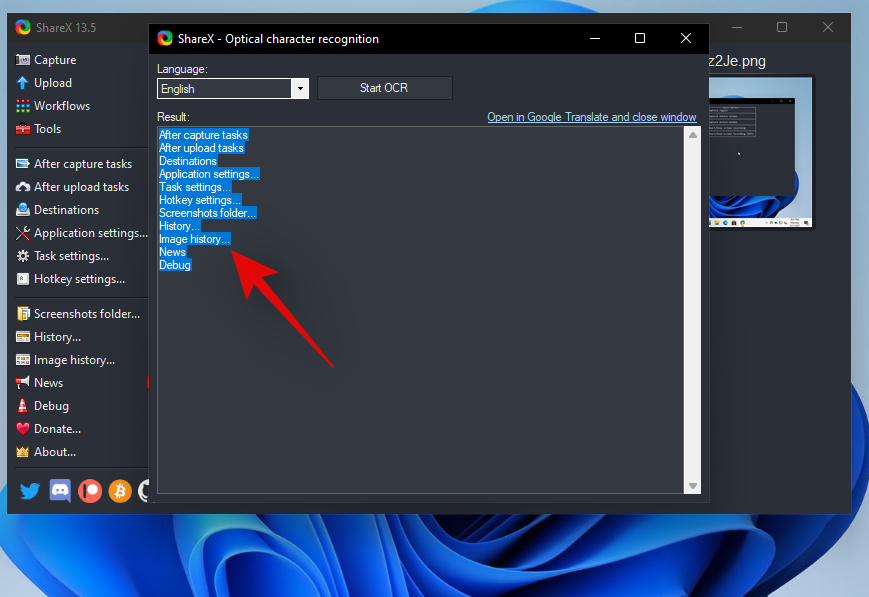Open the Bitcoin donation icon
The image size is (869, 597).
pyautogui.click(x=120, y=491)
